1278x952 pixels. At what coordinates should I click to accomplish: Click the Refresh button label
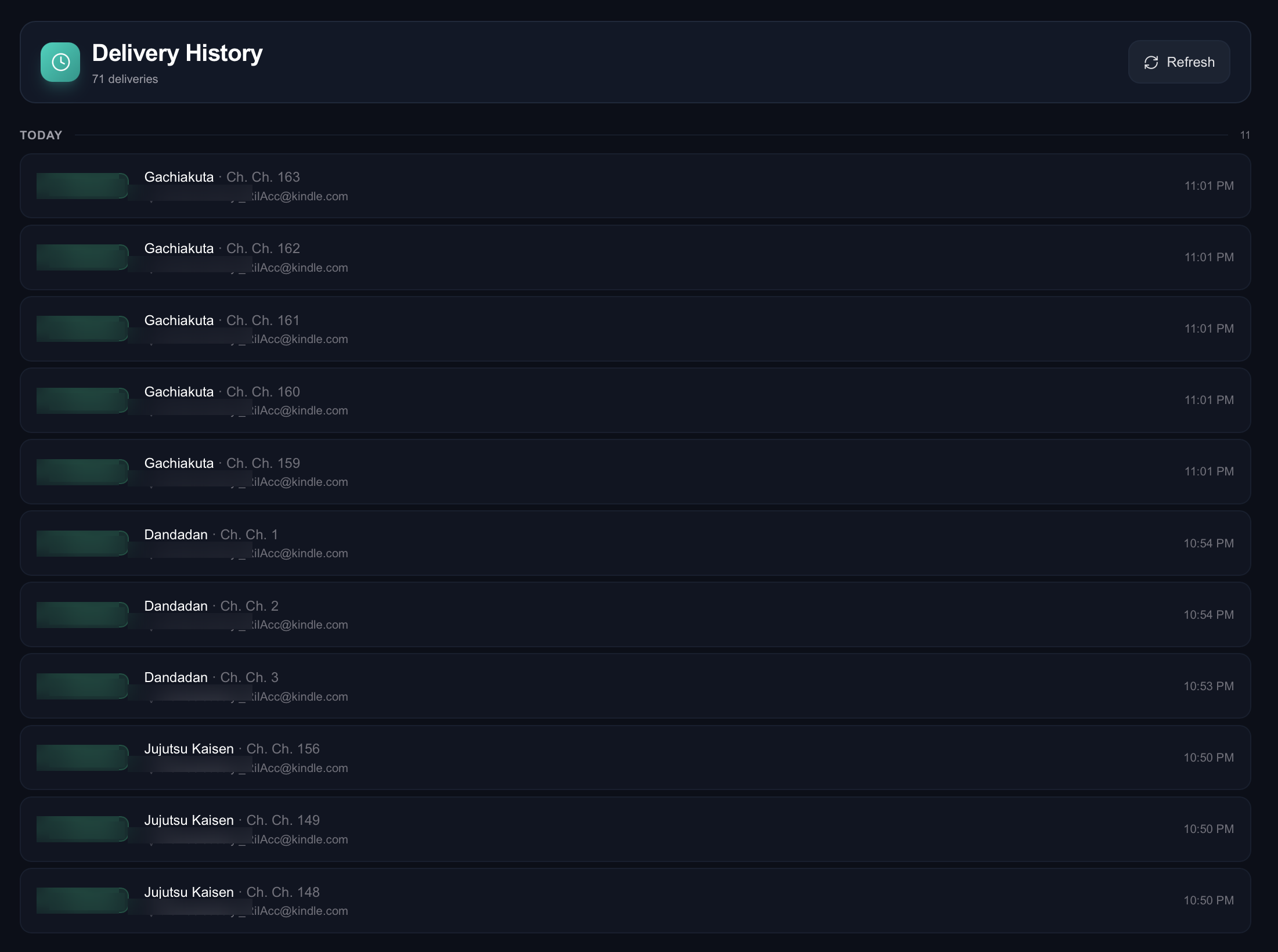1190,62
